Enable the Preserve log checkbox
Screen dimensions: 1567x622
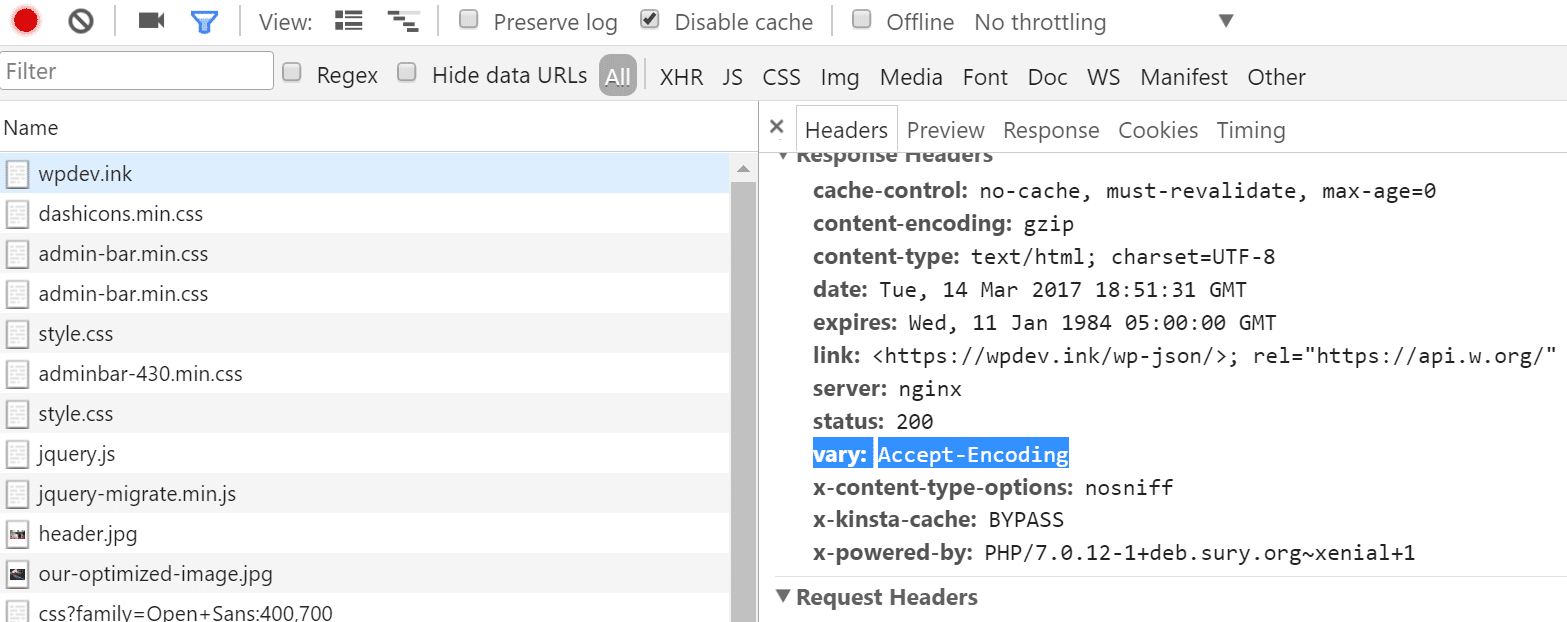[468, 19]
